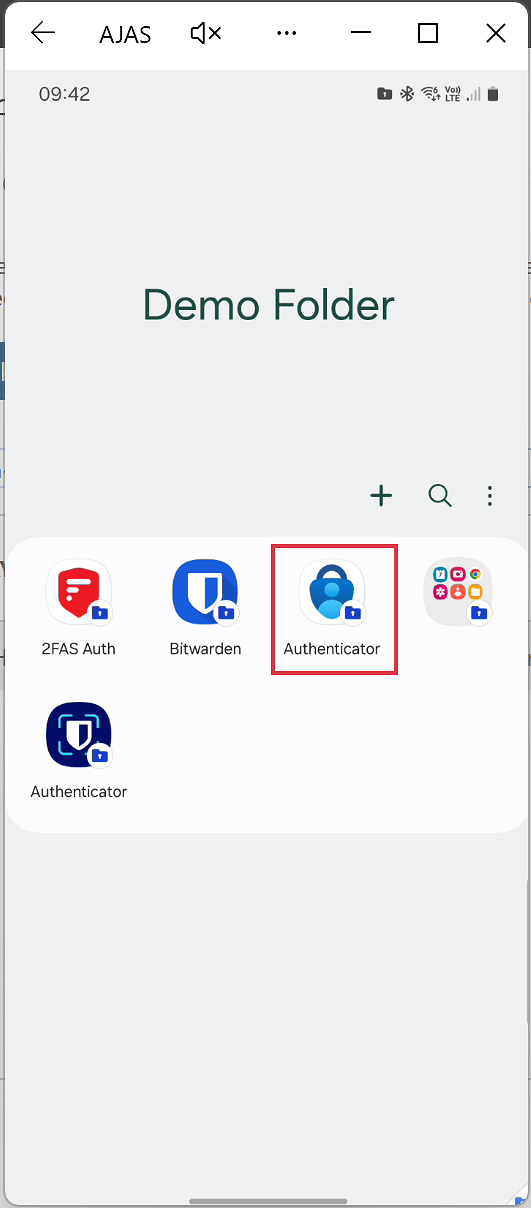Click the Bitwarden label
The width and height of the screenshot is (531, 1208).
click(205, 648)
